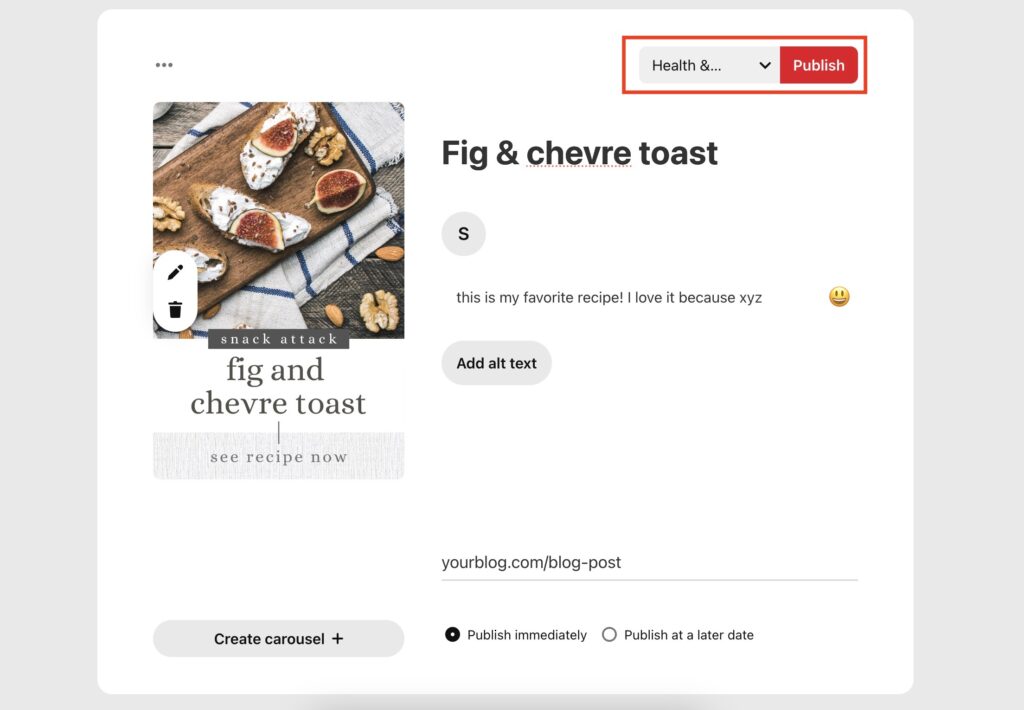Click the 'Fig & chevre toast' title field
Screen dimensions: 1024x710
(580, 153)
